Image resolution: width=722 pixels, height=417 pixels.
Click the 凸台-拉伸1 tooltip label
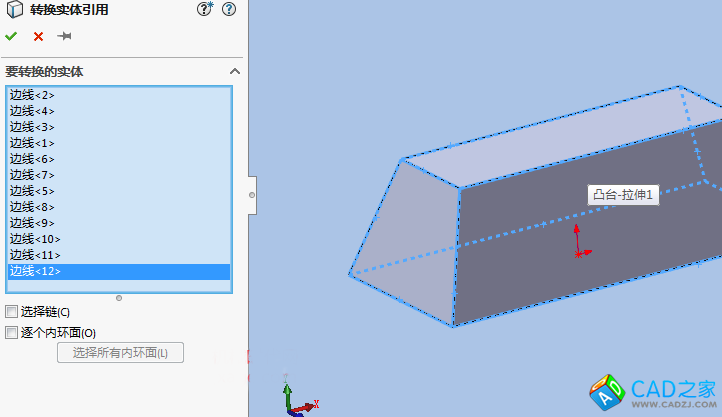[622, 195]
